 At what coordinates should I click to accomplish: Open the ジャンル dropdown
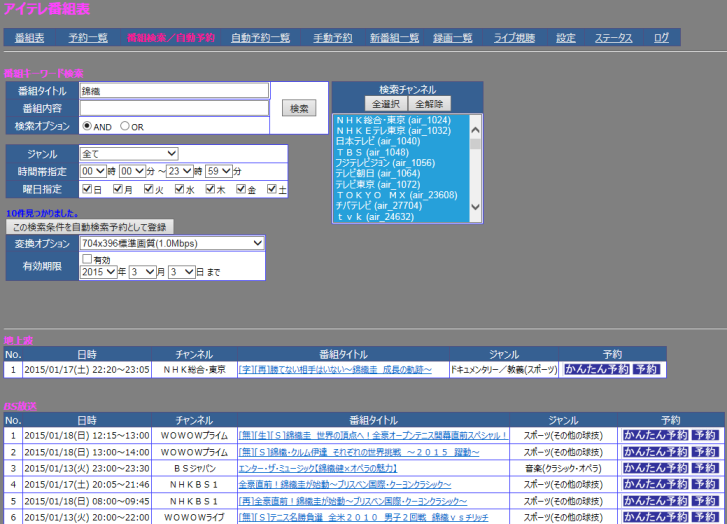coord(129,153)
